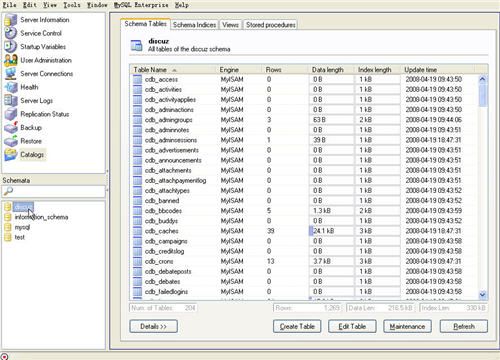Select the Backup icon
Screen dimensions: 500x360
click(11, 127)
